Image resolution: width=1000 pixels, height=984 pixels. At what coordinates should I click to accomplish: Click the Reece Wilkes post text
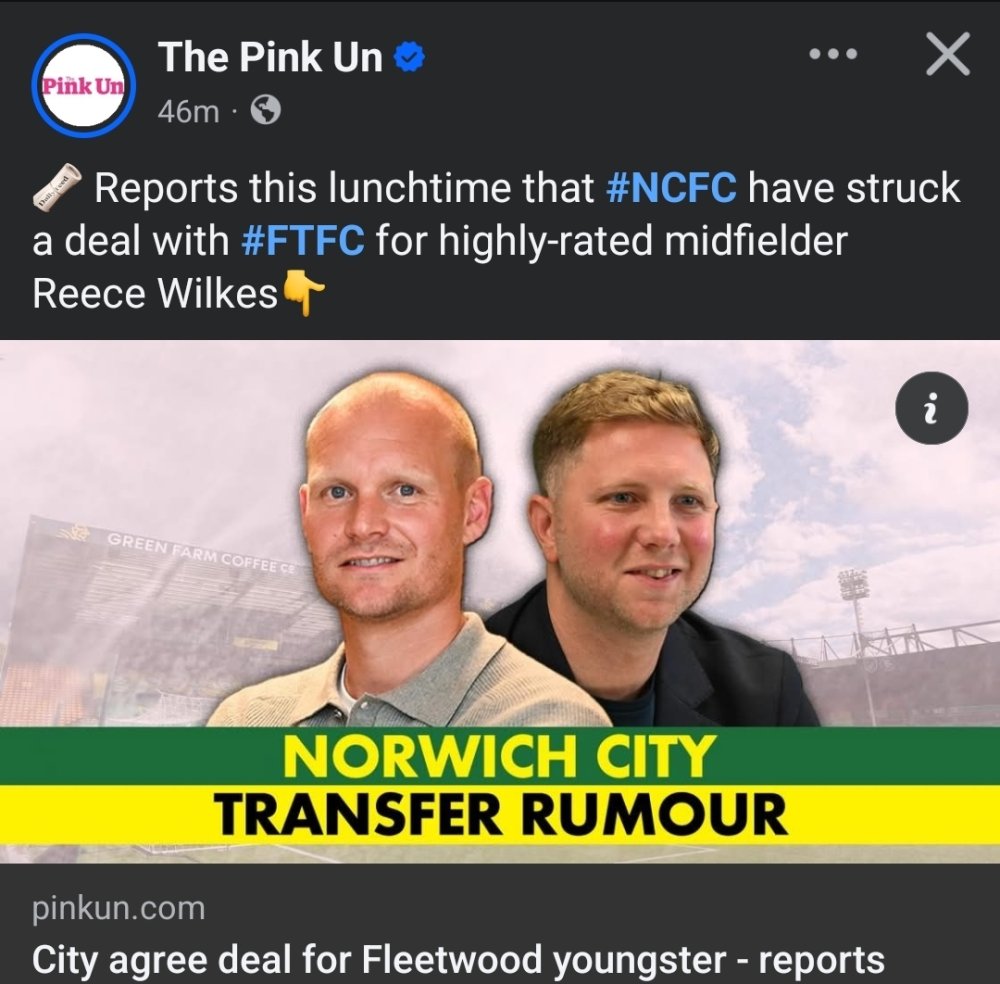tap(155, 293)
